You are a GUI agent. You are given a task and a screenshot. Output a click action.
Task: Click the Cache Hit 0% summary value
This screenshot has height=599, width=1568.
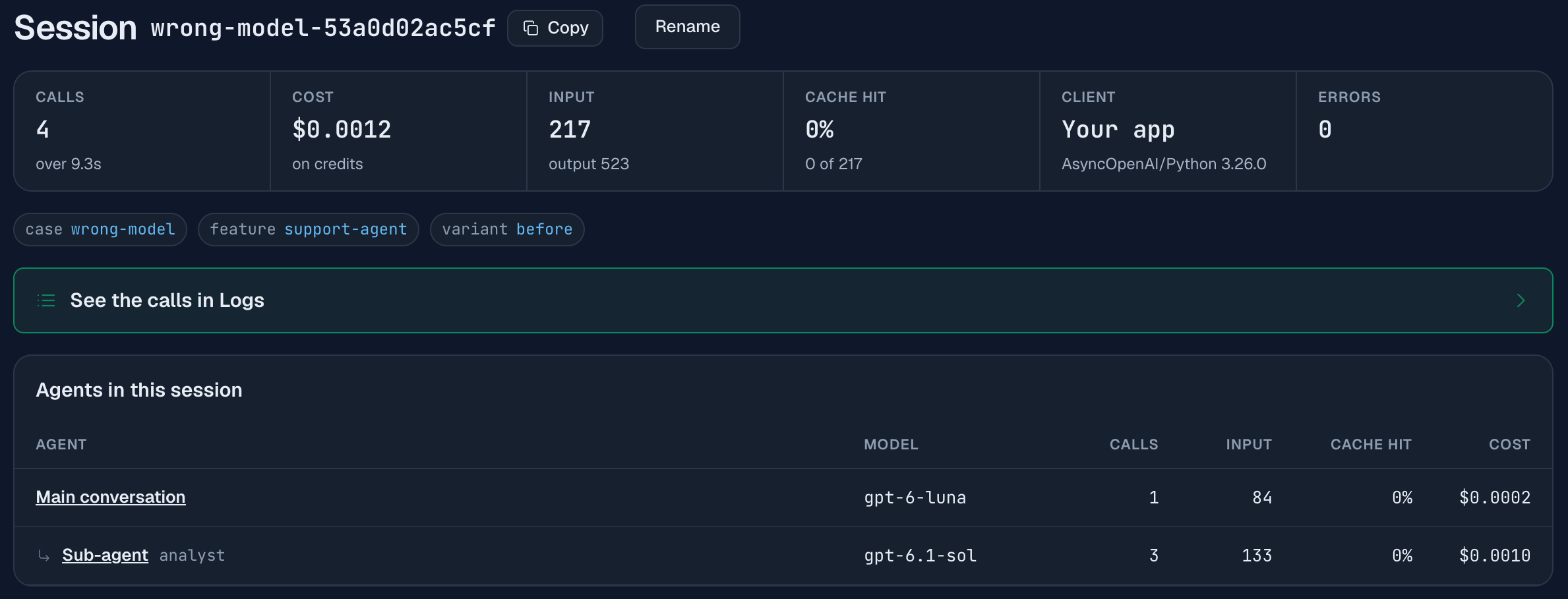(820, 130)
